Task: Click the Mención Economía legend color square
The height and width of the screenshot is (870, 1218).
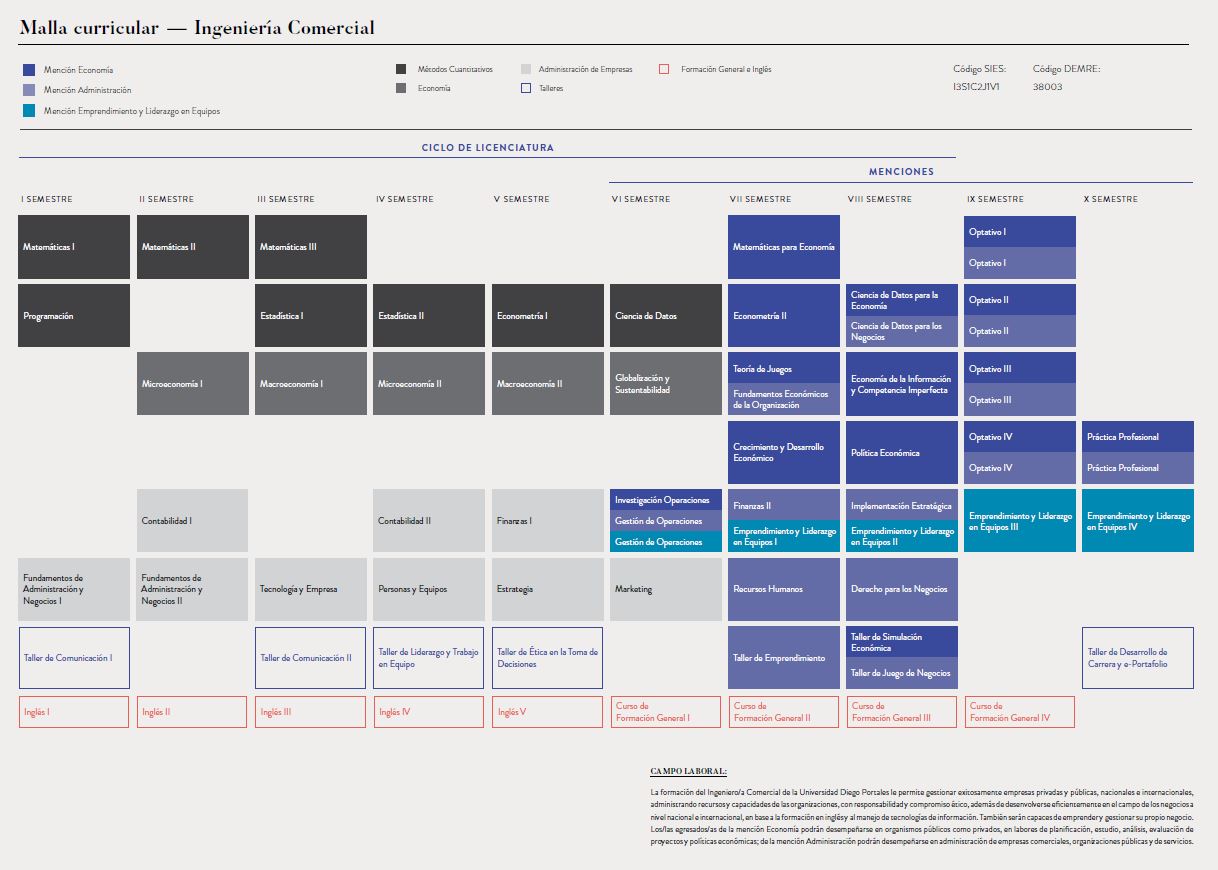Action: click(x=29, y=70)
